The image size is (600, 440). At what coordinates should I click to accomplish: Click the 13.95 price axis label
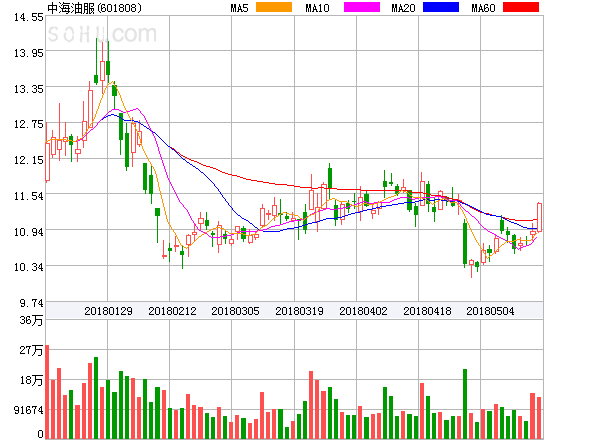tap(29, 53)
